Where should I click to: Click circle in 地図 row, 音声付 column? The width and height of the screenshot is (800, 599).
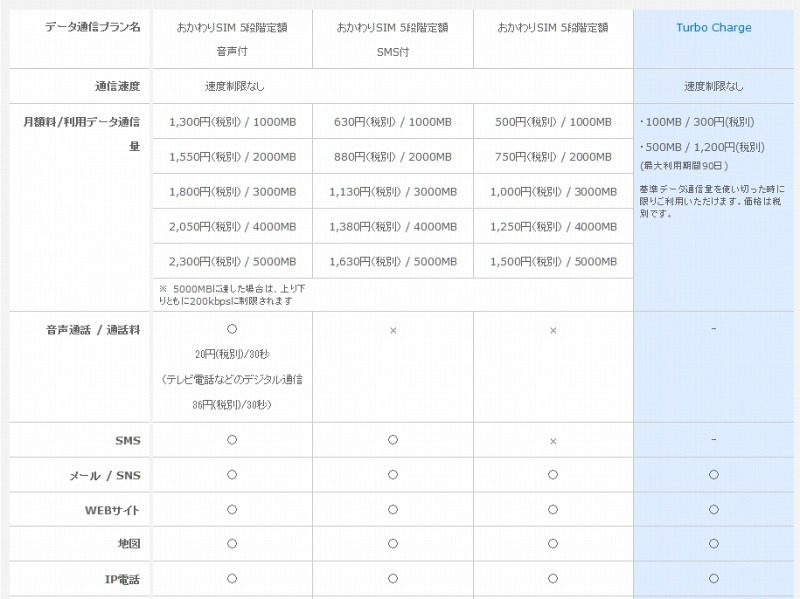(x=232, y=544)
